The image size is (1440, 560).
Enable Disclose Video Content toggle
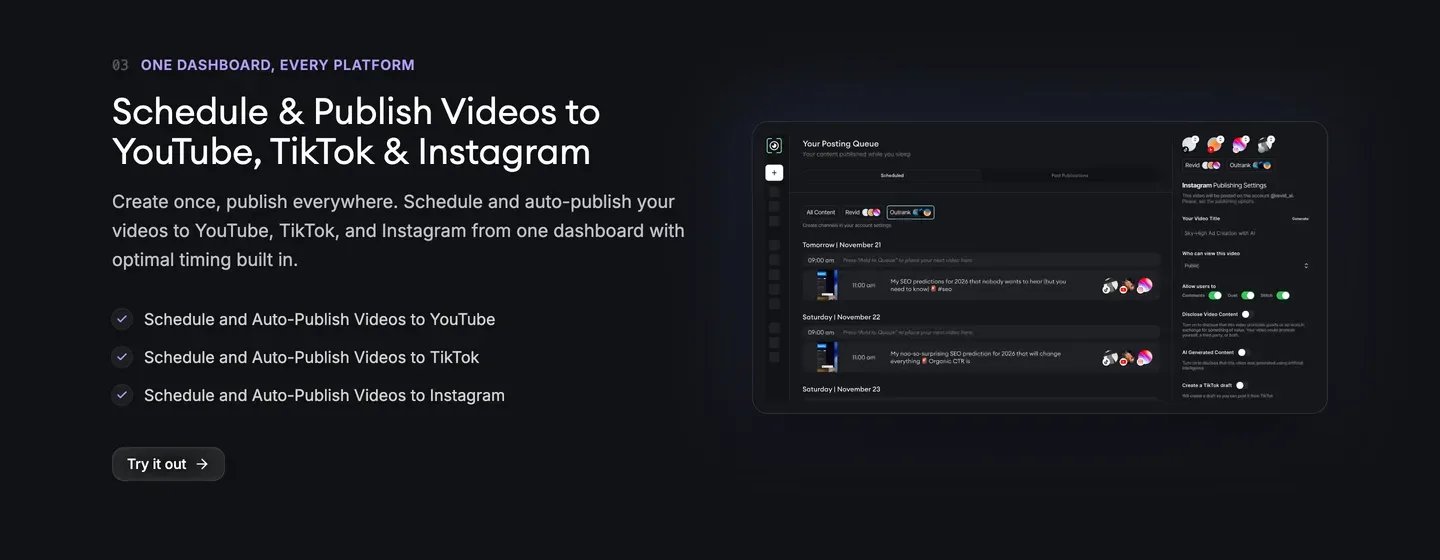pyautogui.click(x=1246, y=314)
